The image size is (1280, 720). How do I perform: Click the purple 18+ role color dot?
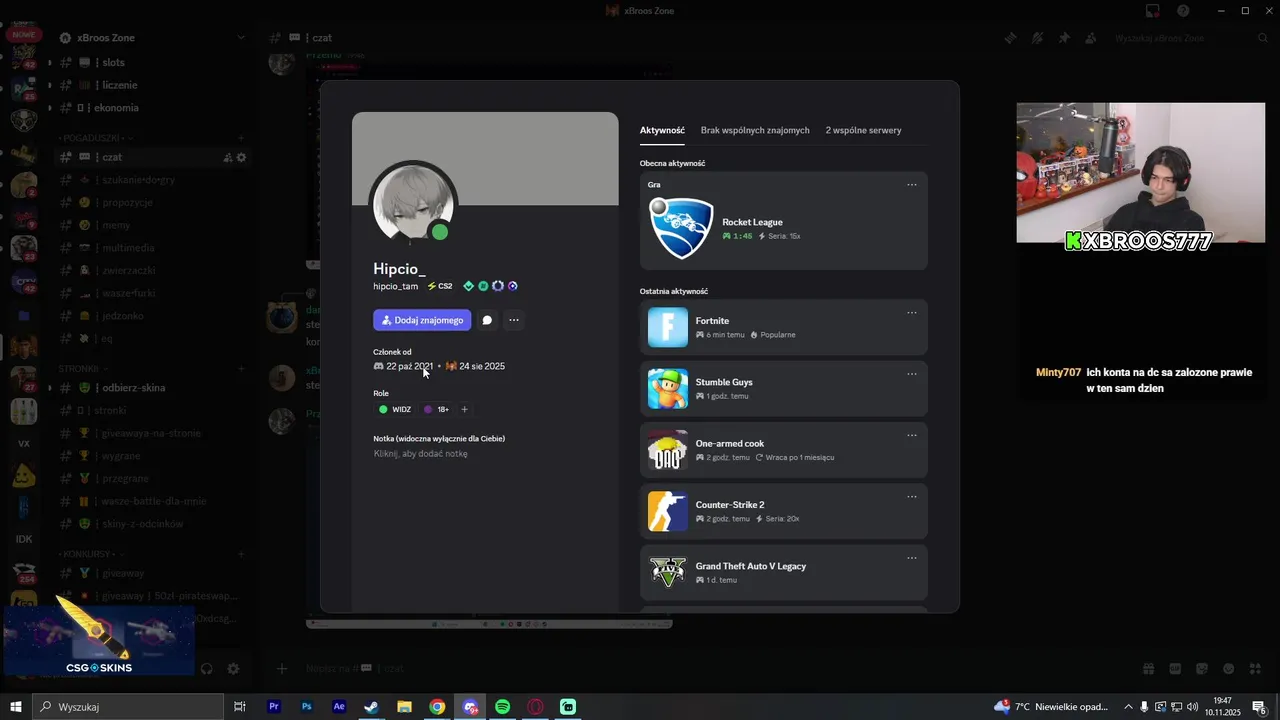tap(428, 409)
